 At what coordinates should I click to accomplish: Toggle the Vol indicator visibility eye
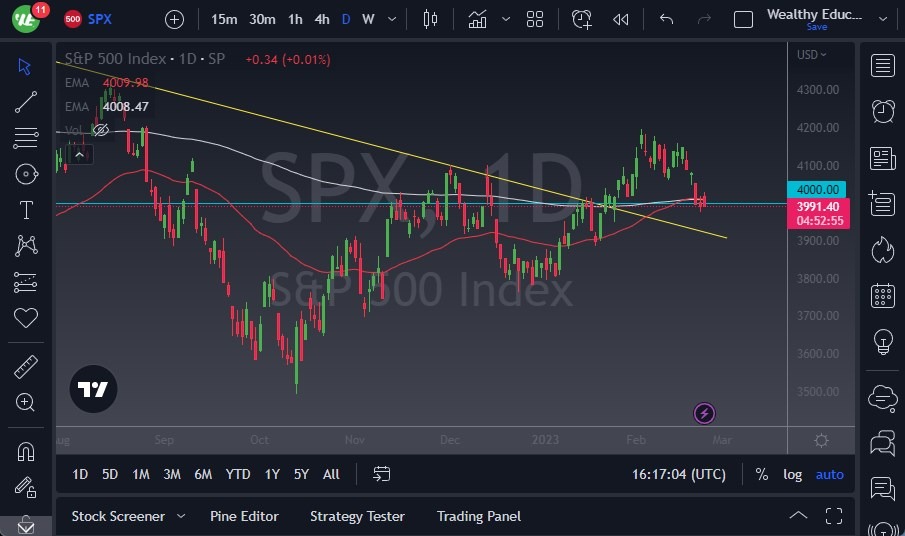[x=100, y=130]
